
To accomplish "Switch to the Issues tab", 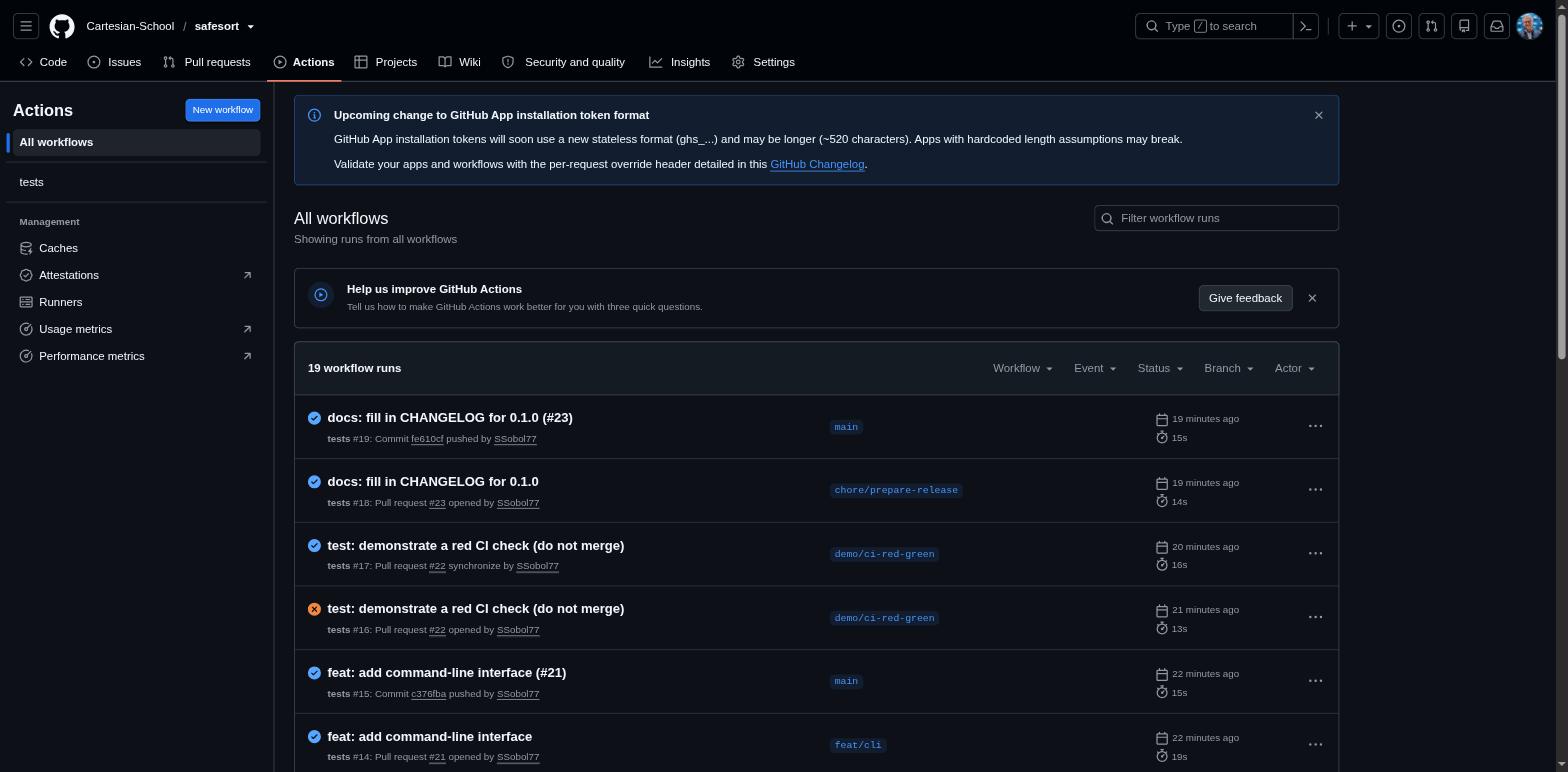I will coord(114,62).
